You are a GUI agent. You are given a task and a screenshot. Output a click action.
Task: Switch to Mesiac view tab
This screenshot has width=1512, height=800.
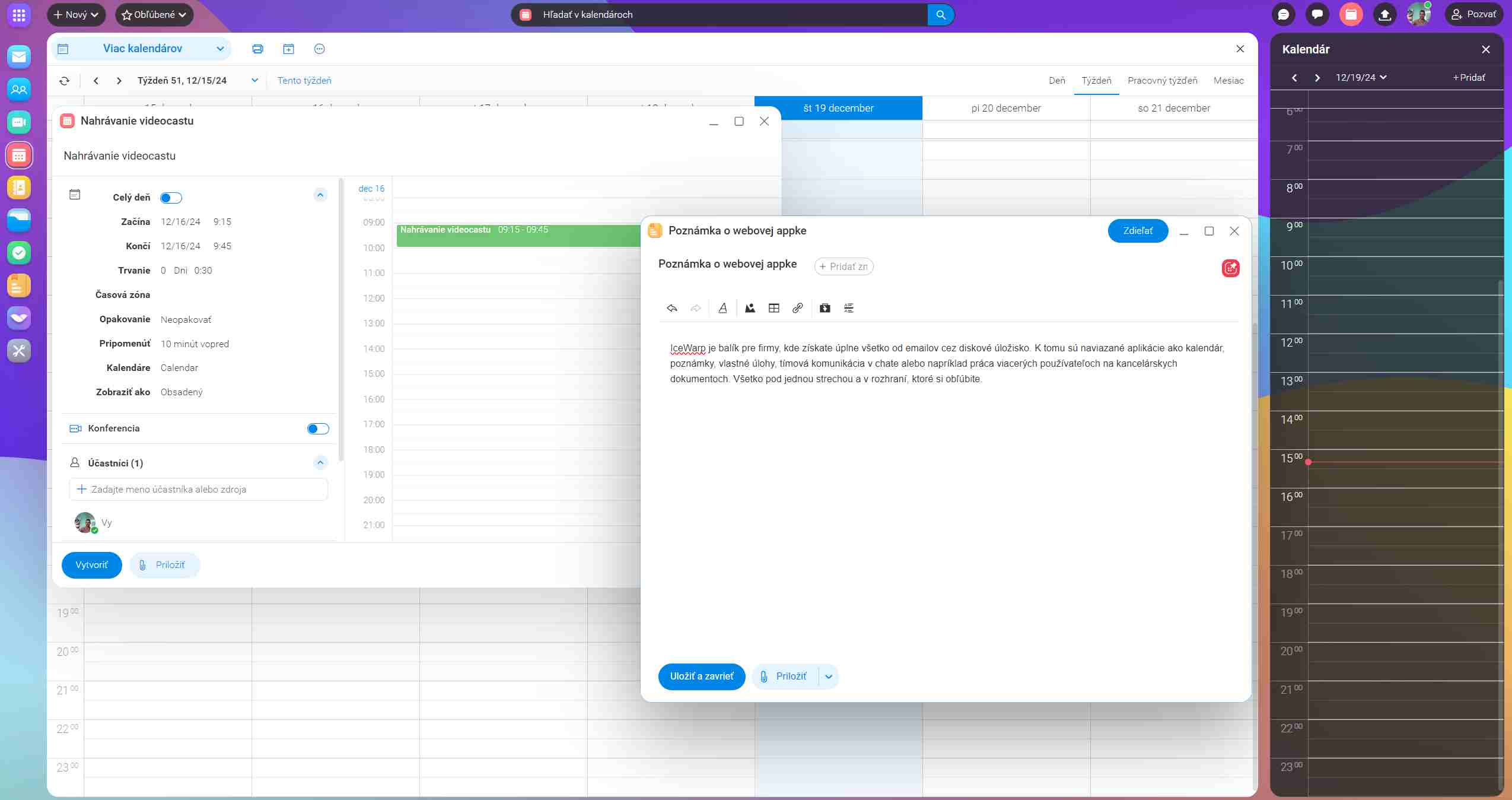pos(1228,81)
